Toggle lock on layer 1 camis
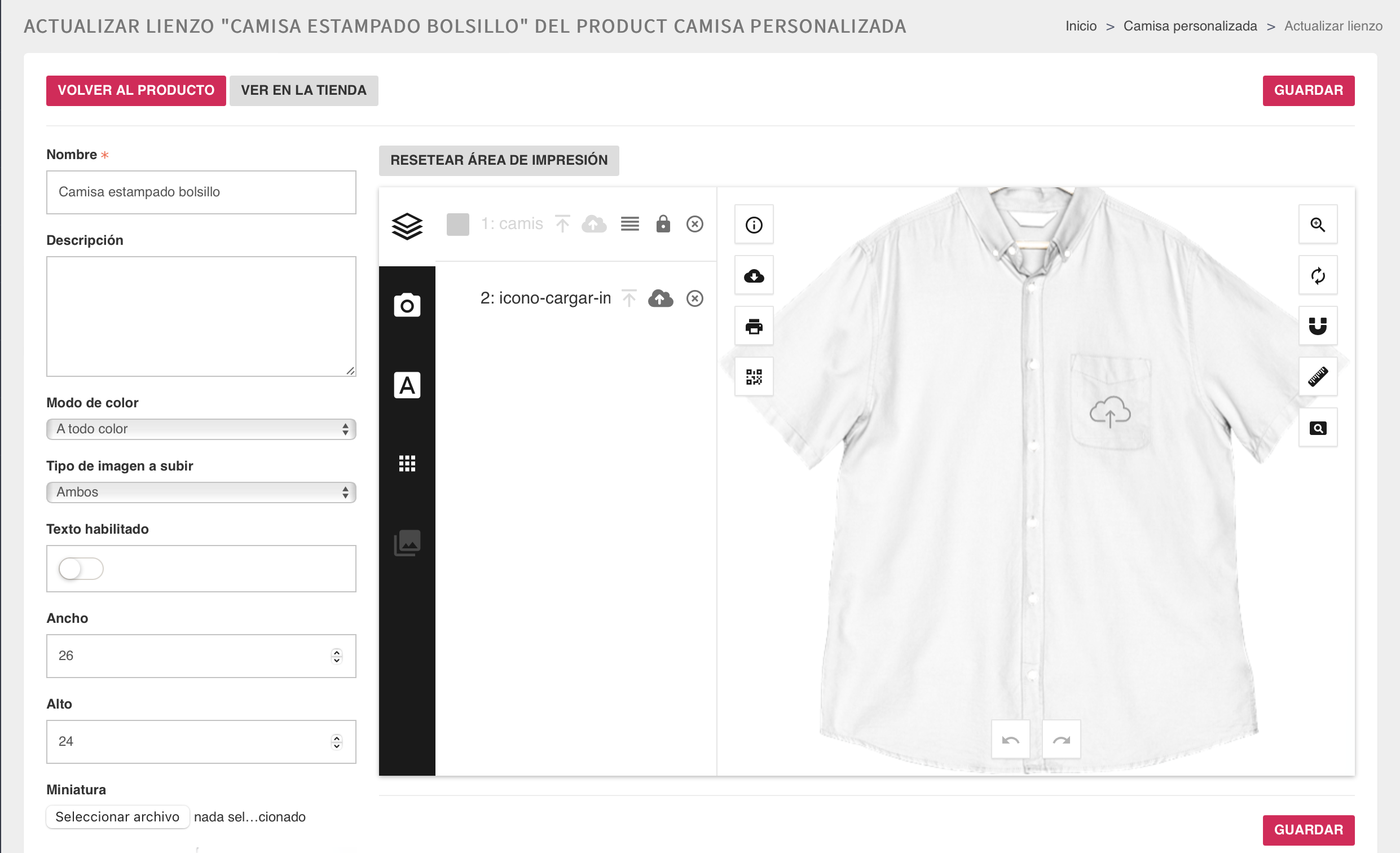1400x853 pixels. click(x=663, y=224)
